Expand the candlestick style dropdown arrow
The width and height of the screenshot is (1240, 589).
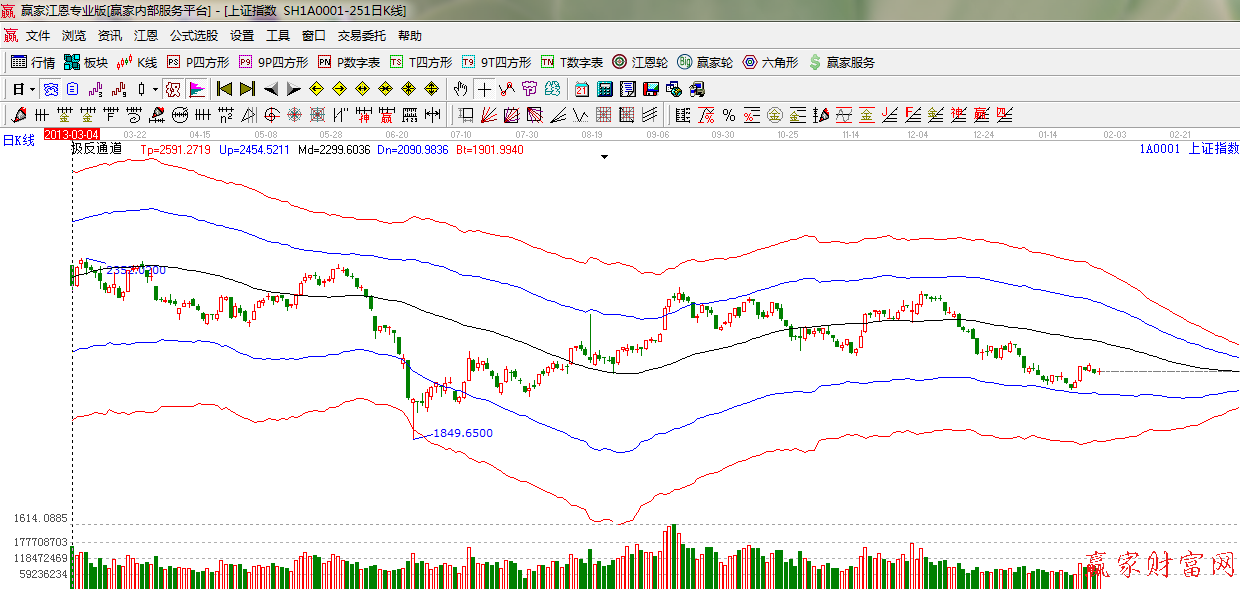(x=155, y=89)
